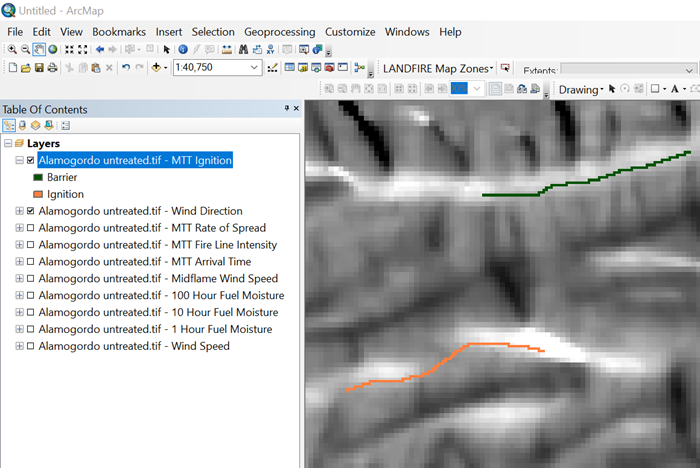
Task: Select the Zoom In tool
Action: [12, 50]
